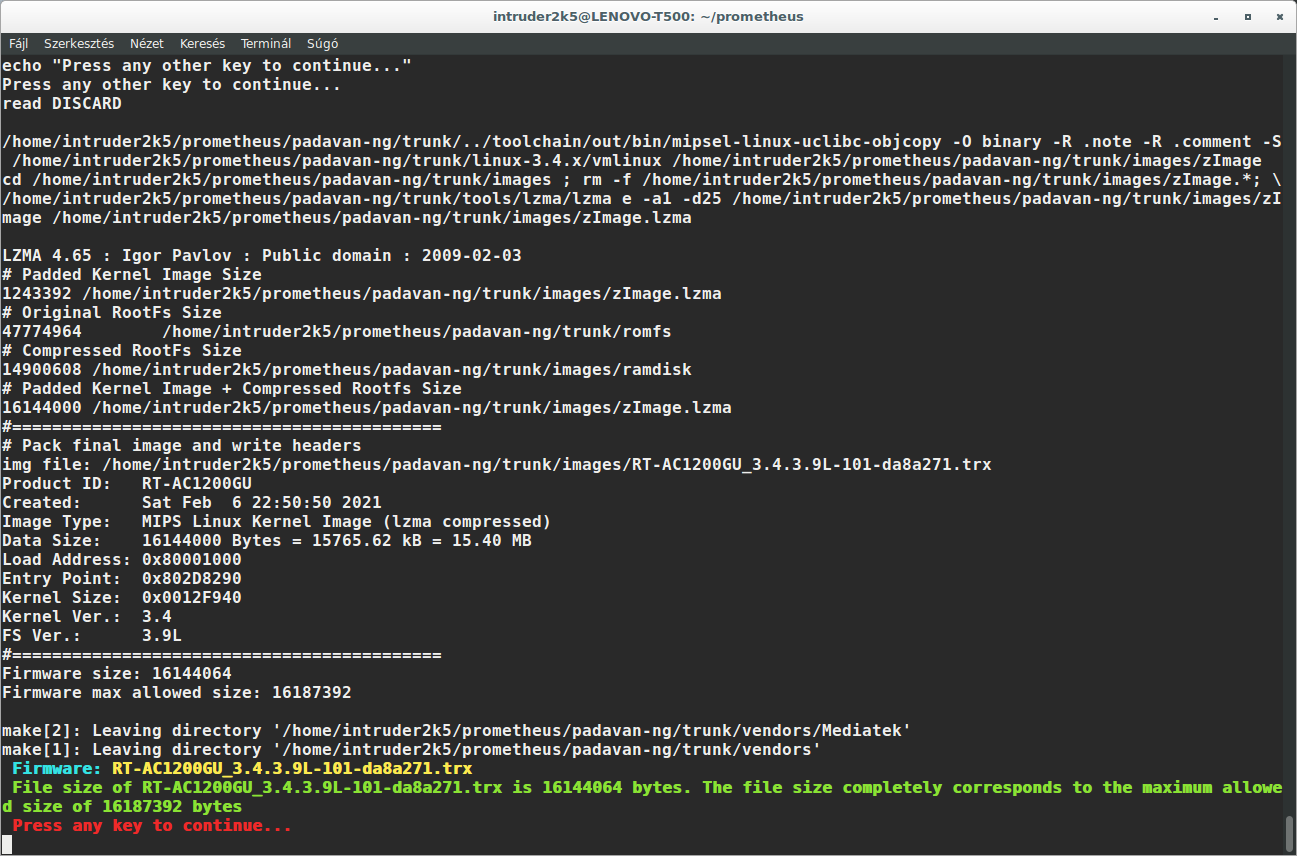Click the 'LZMA 4.65 : Igor Pavlov' line
Screen dimensions: 1297x856
click(262, 256)
